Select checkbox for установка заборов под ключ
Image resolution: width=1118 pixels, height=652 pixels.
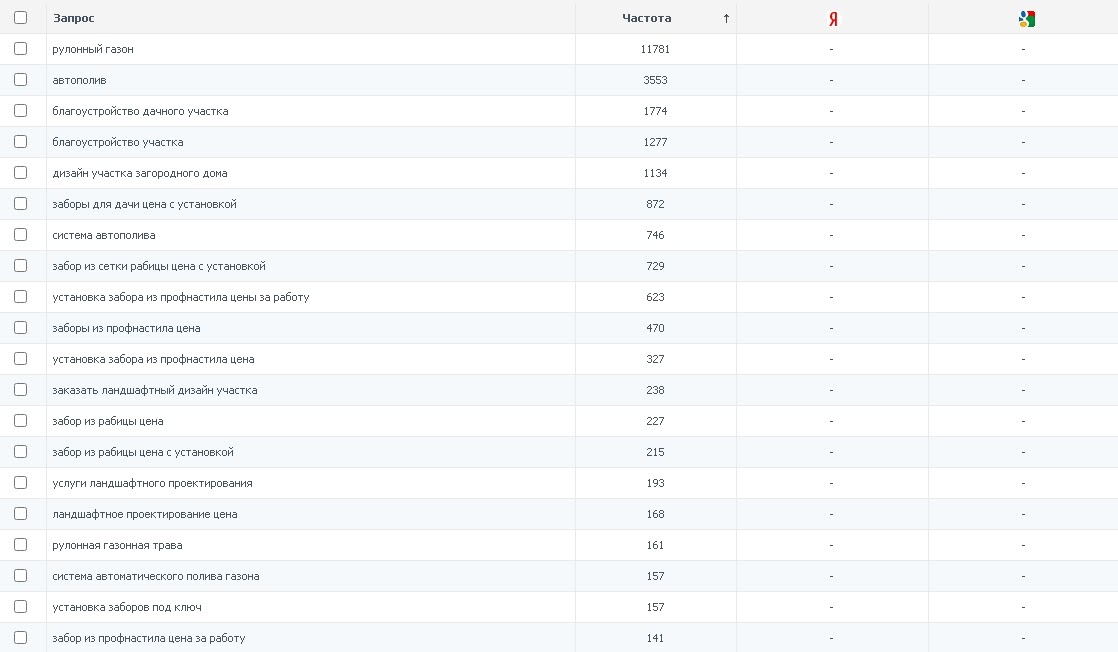tap(21, 606)
